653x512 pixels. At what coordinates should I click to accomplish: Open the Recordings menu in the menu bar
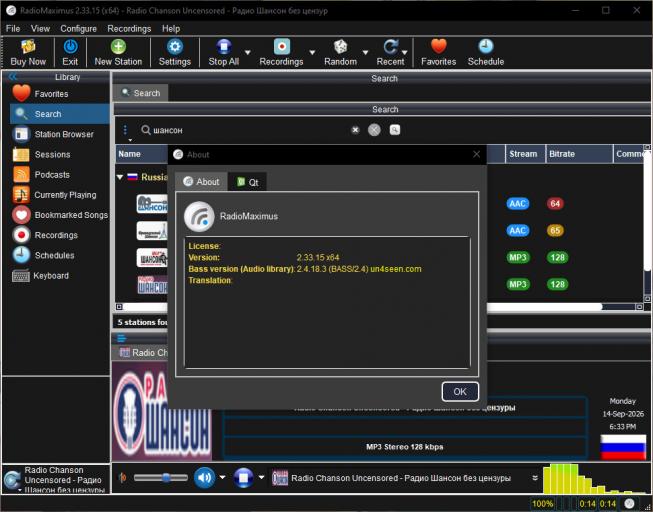click(129, 28)
